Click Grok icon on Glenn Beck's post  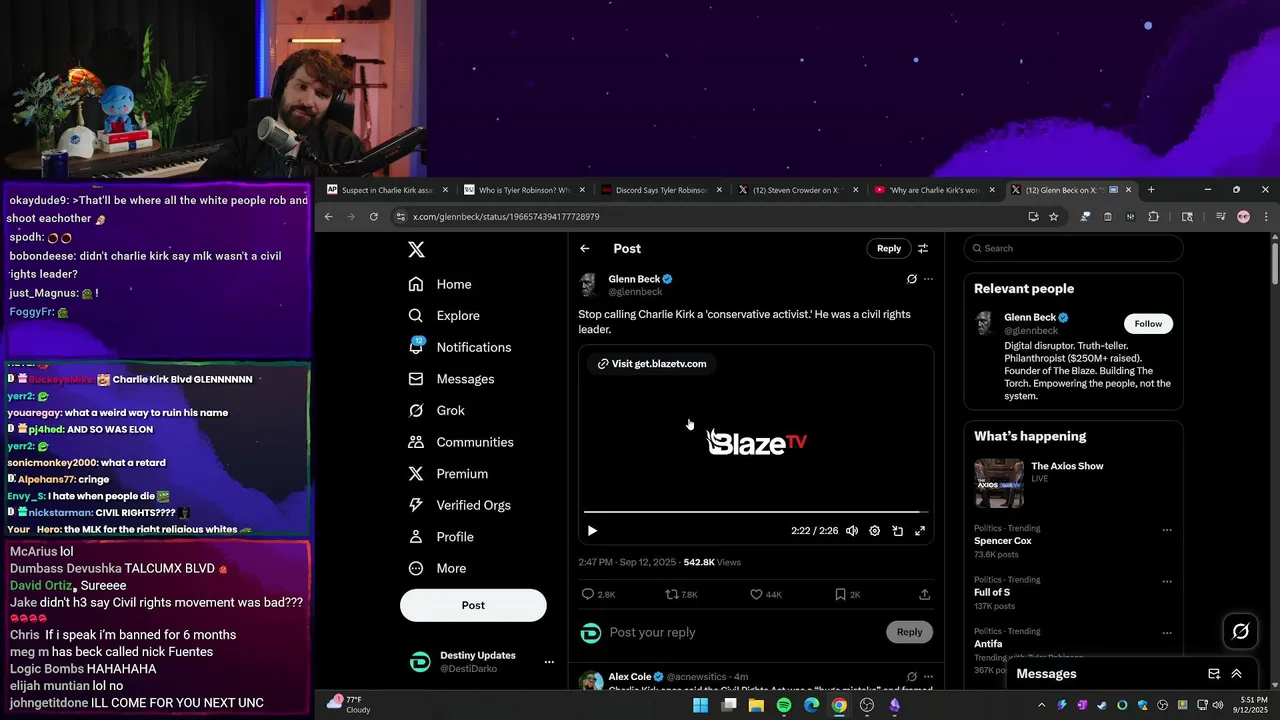911,279
